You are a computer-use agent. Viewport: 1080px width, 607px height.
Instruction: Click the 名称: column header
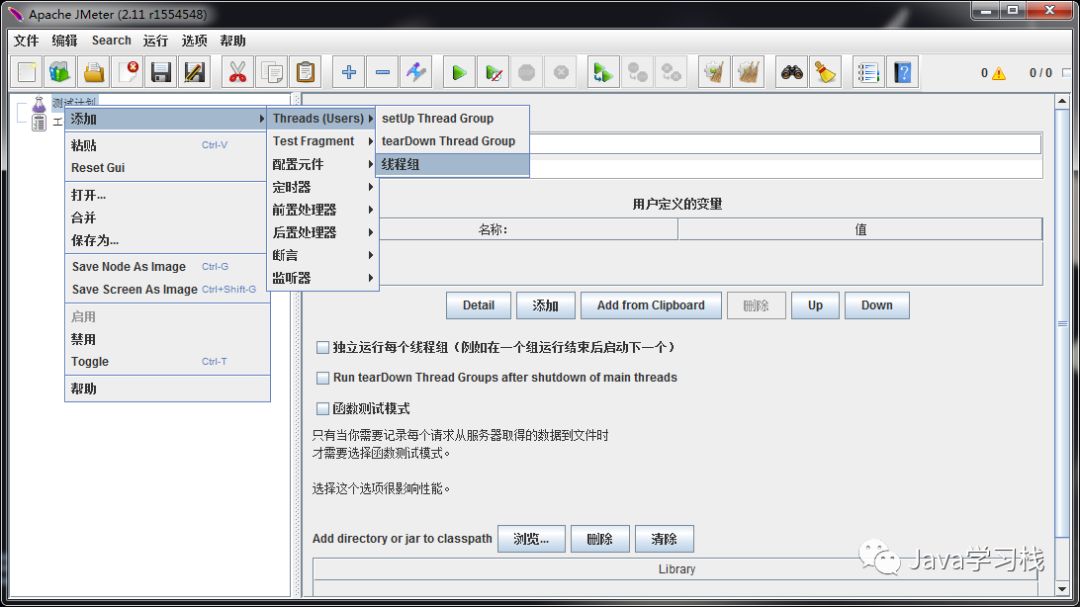(x=492, y=229)
